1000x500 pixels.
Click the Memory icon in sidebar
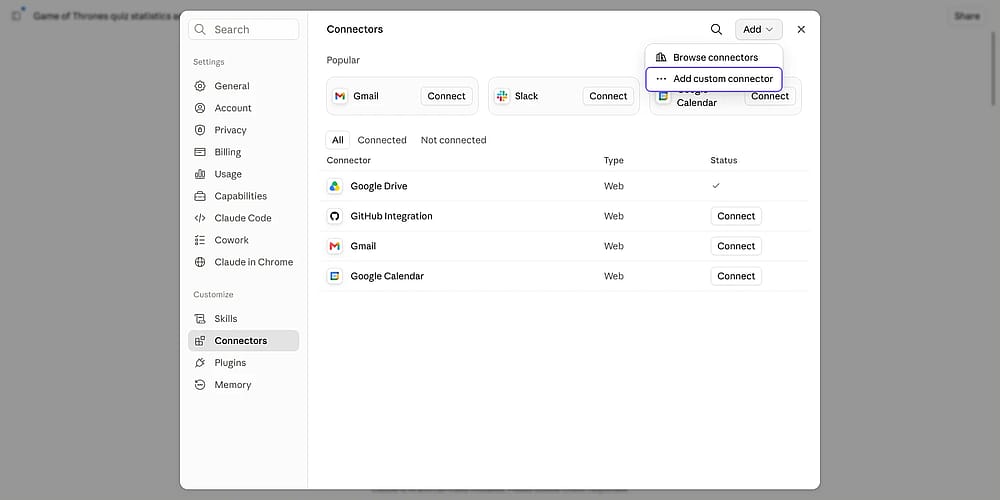200,385
